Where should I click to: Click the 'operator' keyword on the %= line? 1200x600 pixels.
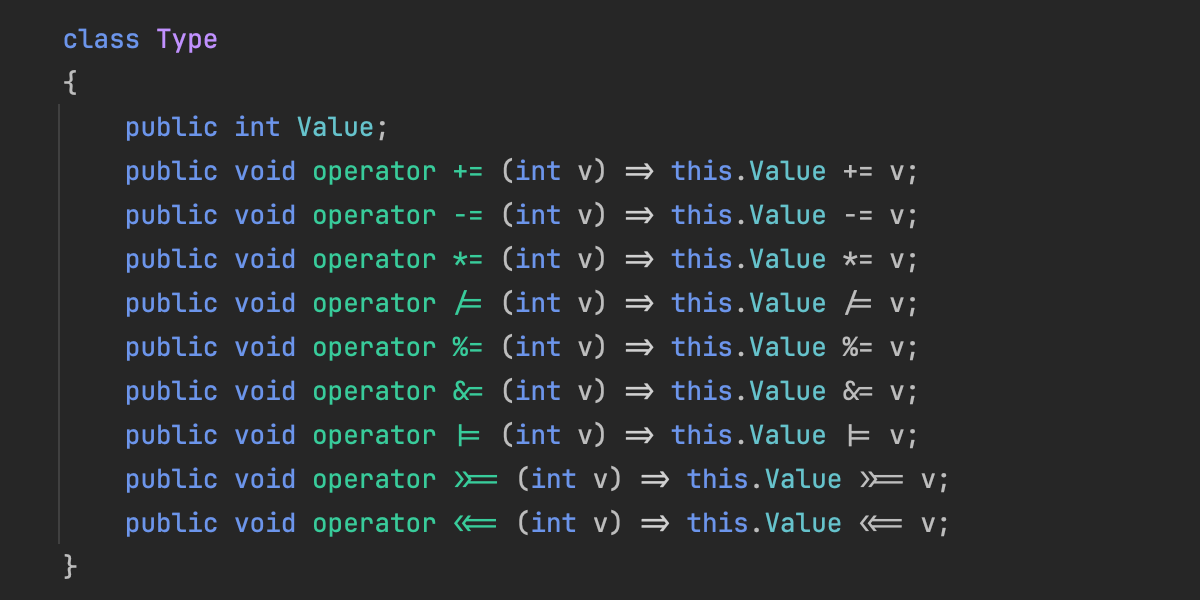pyautogui.click(x=374, y=348)
